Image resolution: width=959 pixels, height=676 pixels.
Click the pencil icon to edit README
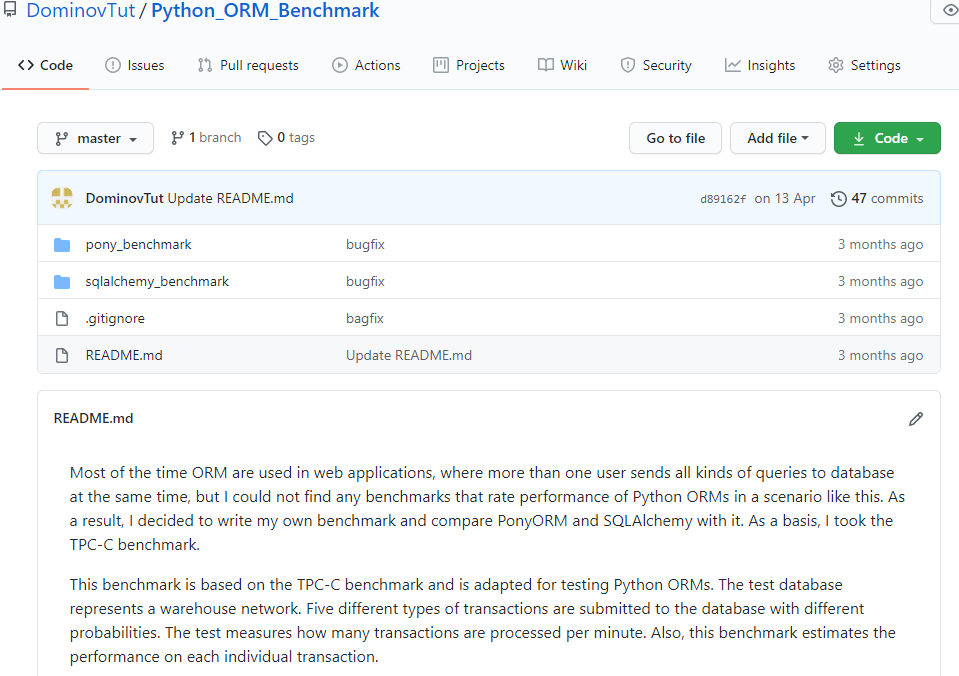pyautogui.click(x=915, y=419)
